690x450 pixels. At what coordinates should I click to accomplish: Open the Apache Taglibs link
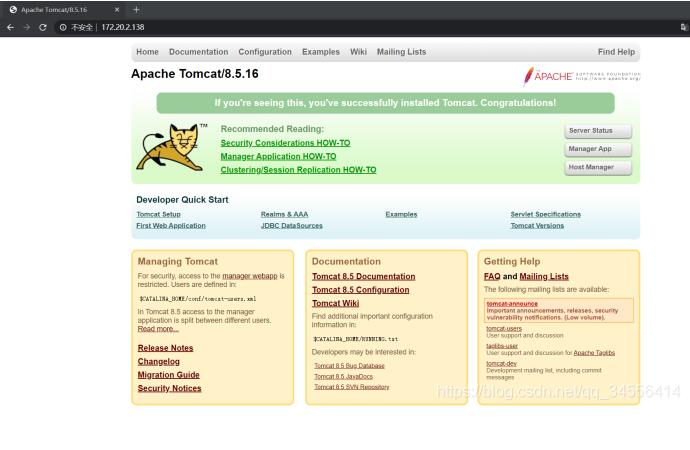pyautogui.click(x=594, y=353)
